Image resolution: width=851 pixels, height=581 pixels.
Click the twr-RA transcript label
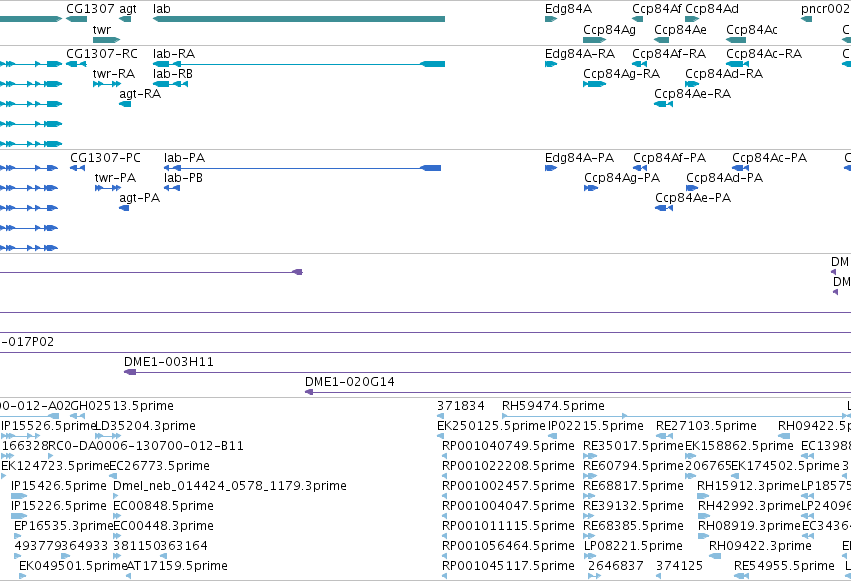click(x=114, y=74)
